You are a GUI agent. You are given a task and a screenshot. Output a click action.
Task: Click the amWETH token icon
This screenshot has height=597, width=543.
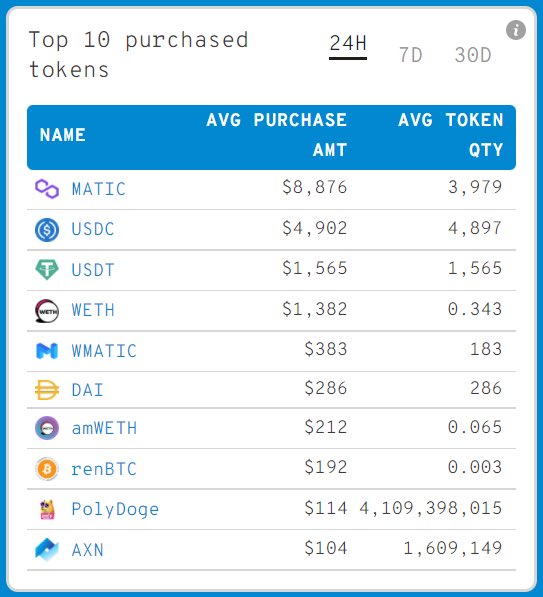pyautogui.click(x=47, y=428)
